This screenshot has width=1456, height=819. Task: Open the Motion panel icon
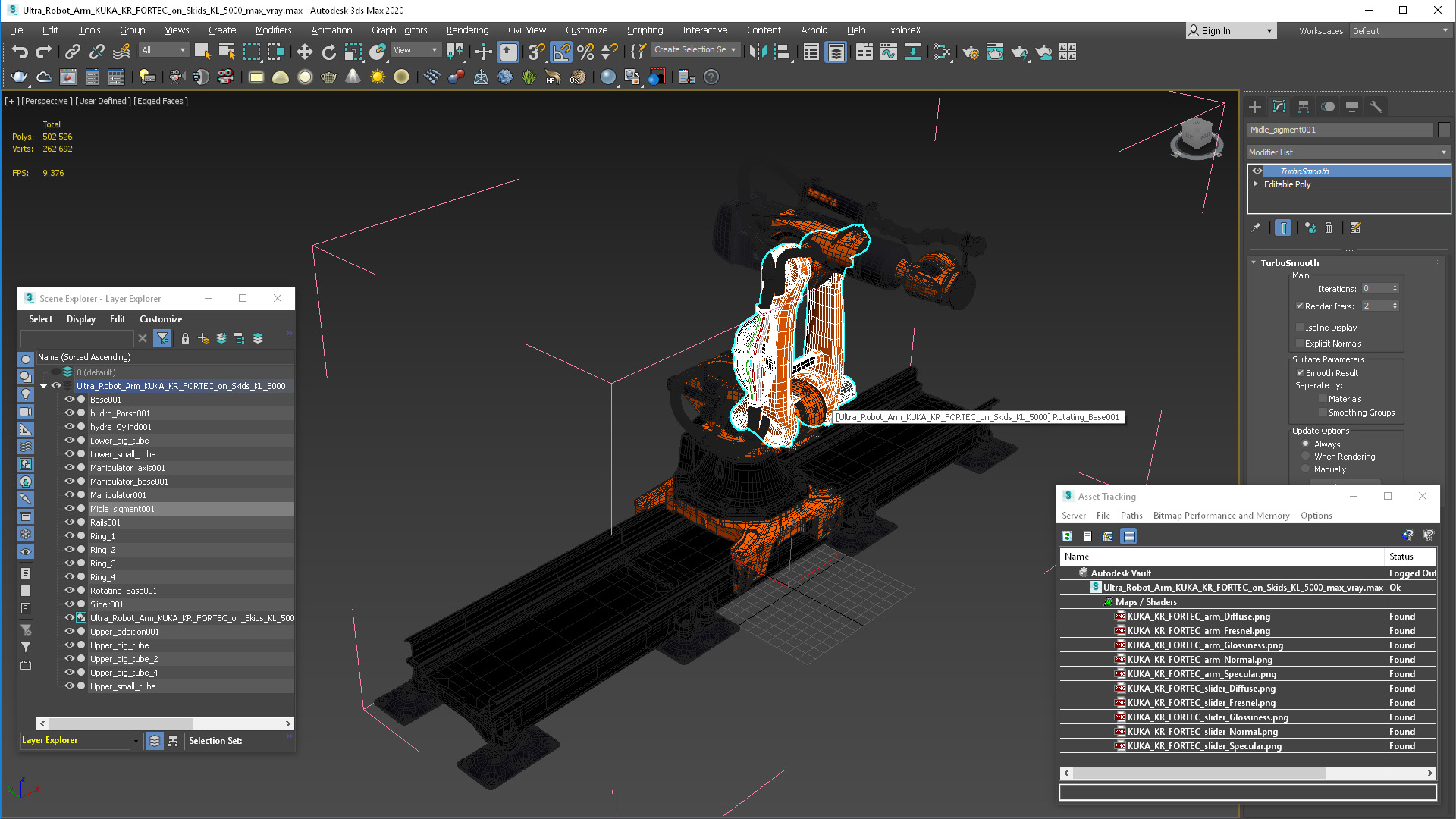point(1328,107)
